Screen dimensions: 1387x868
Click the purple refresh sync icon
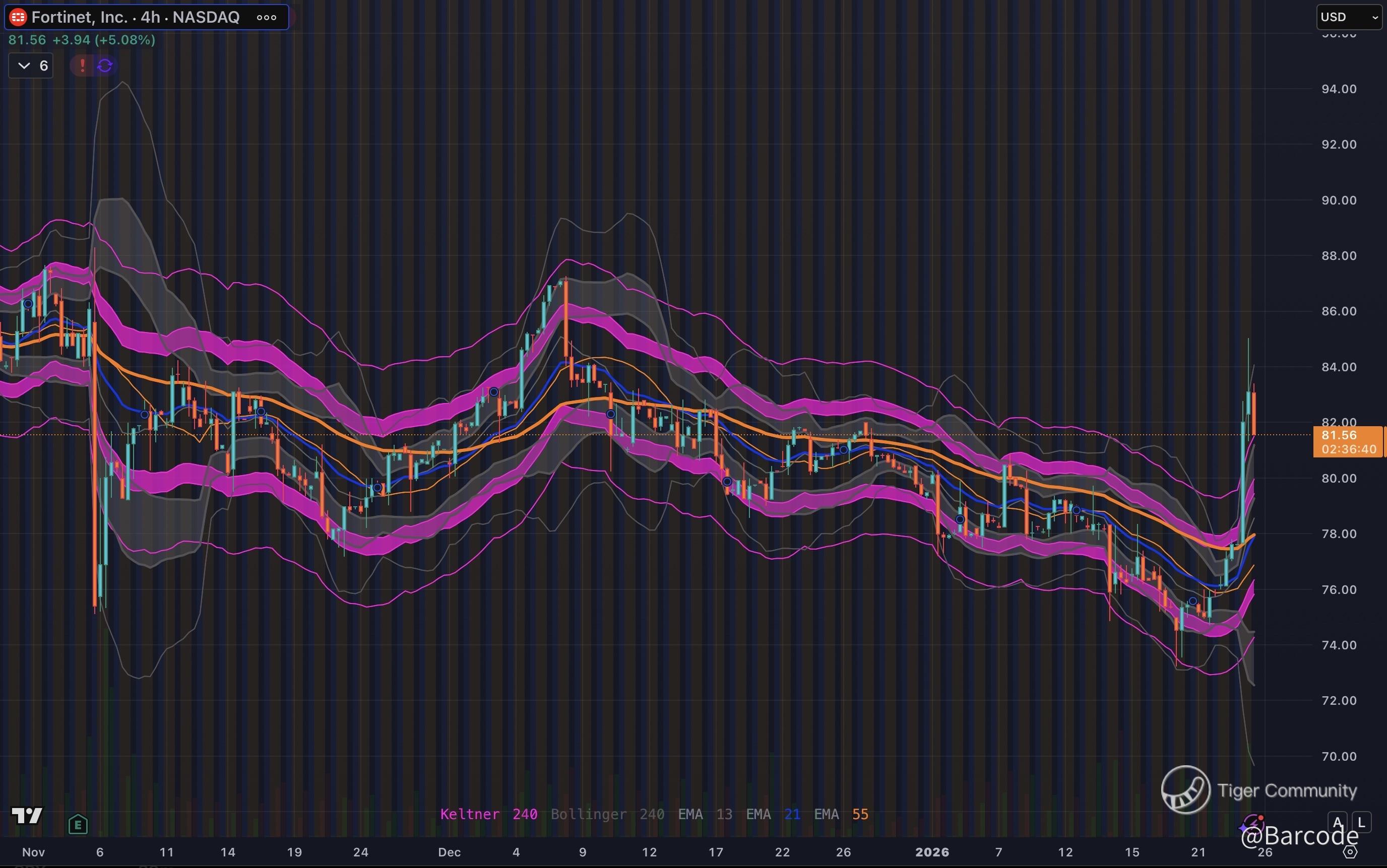104,65
